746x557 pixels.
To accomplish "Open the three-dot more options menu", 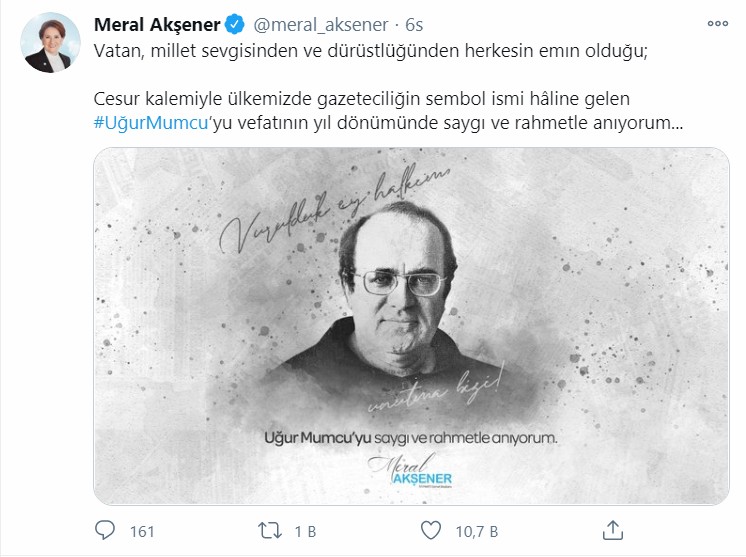I will tap(717, 23).
